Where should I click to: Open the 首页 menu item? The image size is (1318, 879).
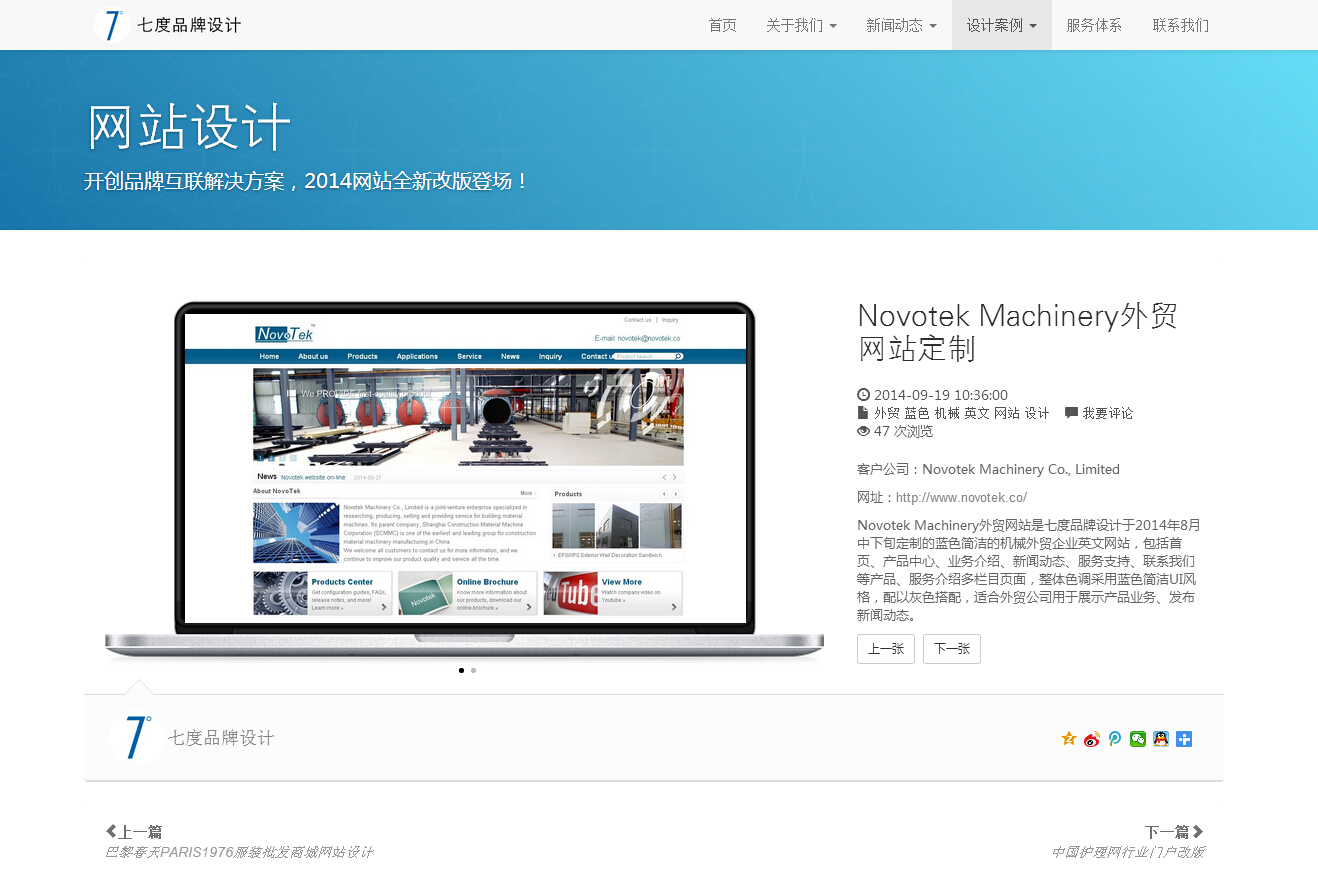point(722,25)
